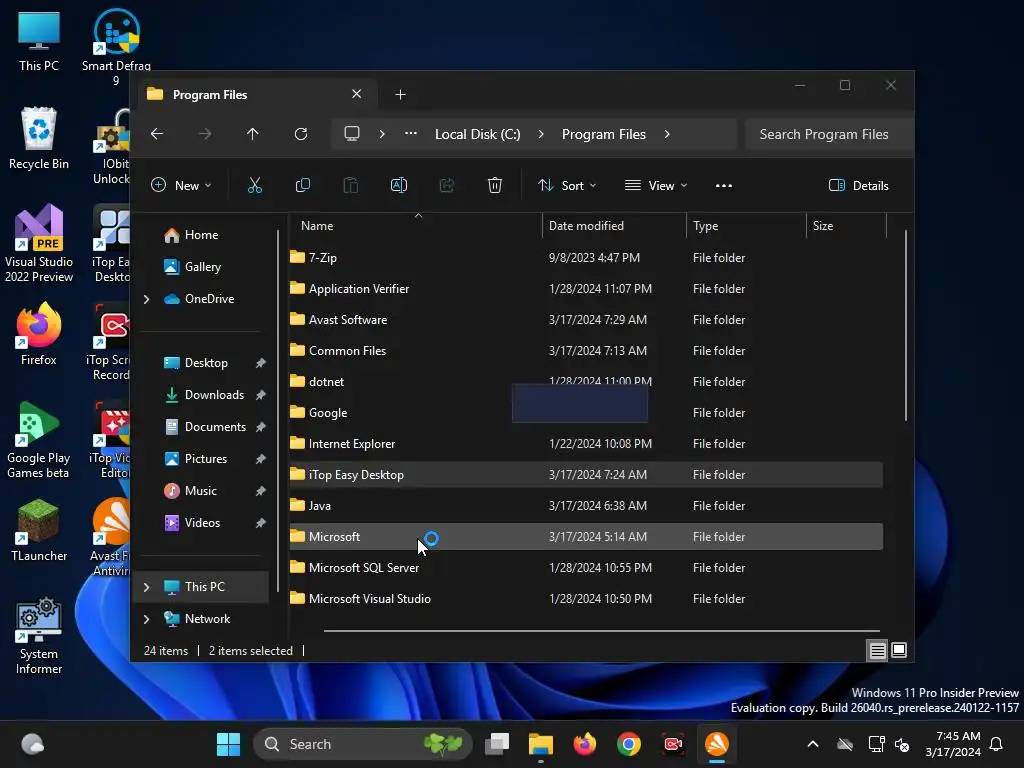Refresh the Program Files view

pyautogui.click(x=300, y=134)
